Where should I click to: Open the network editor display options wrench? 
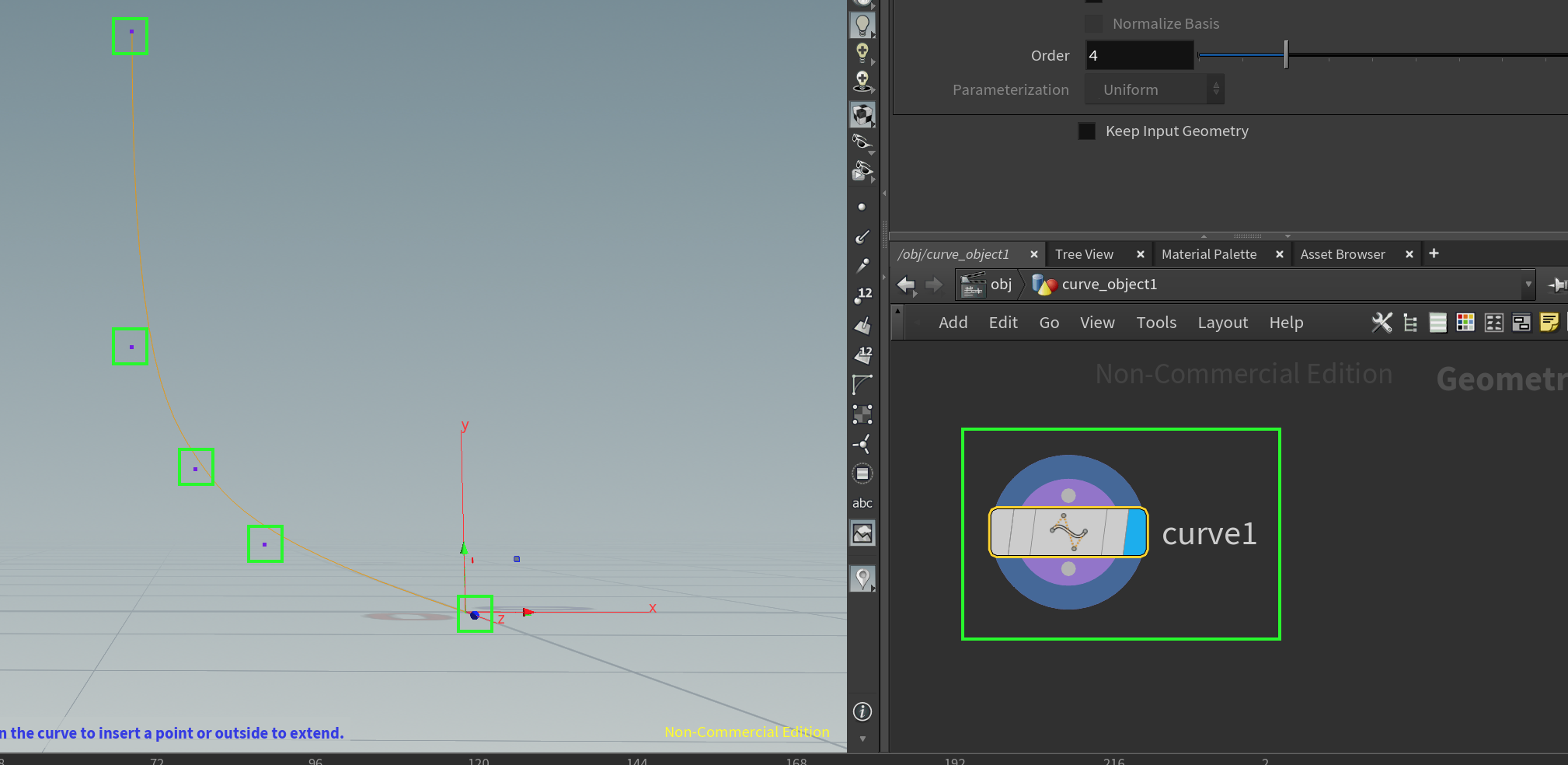[x=1382, y=322]
